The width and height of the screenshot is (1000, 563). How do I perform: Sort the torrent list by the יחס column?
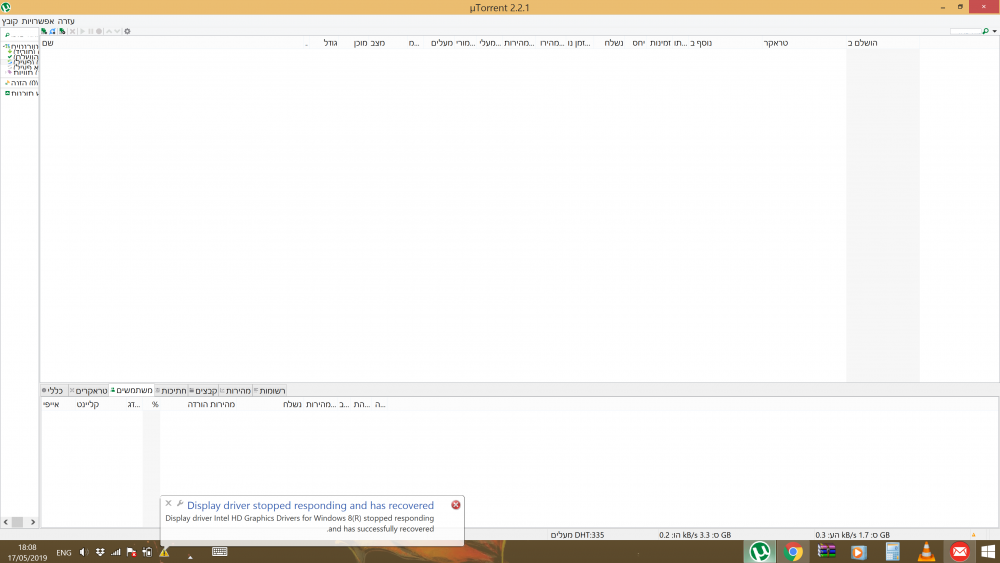click(638, 43)
